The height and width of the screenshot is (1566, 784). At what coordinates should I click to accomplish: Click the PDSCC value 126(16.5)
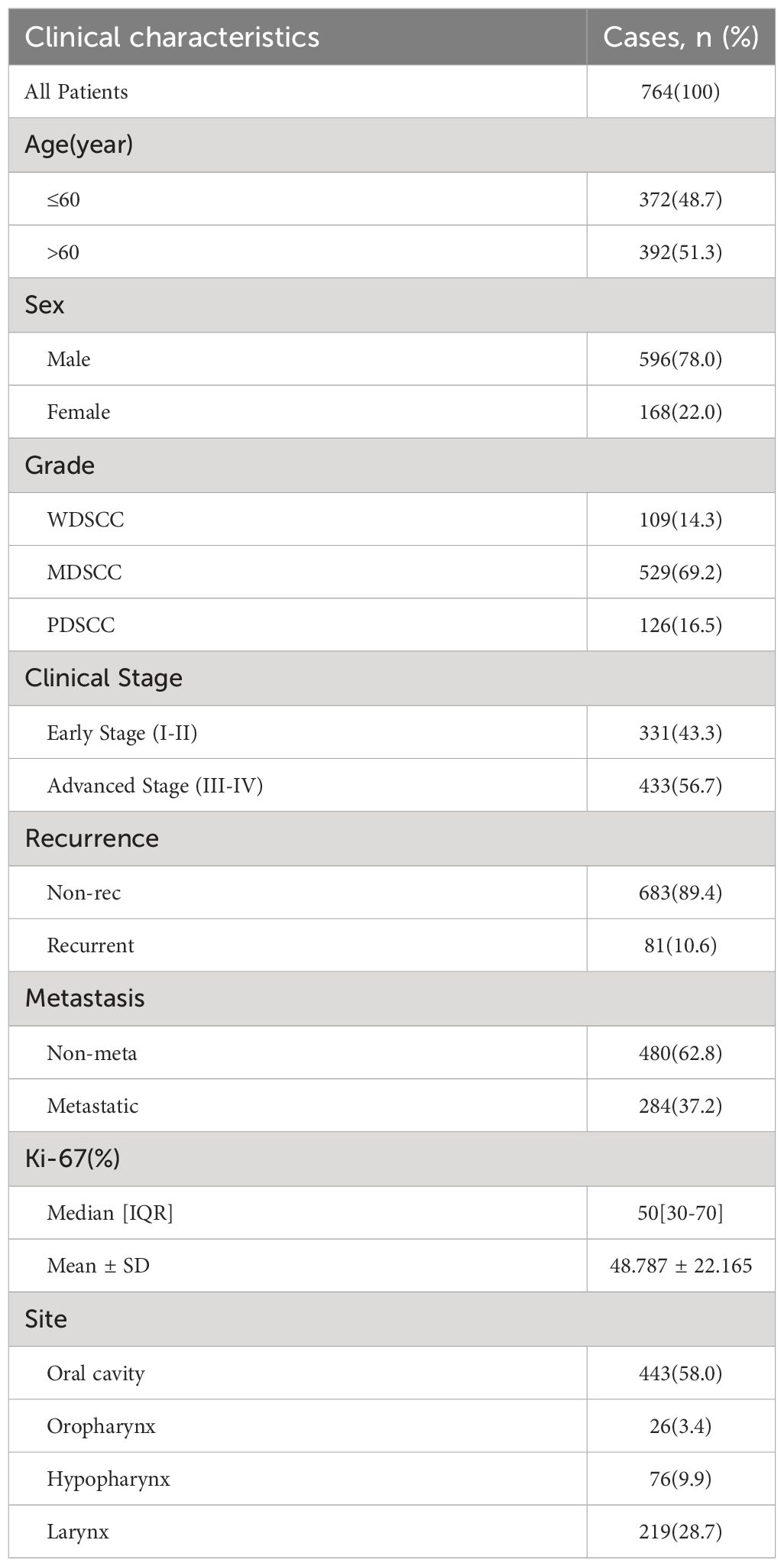tap(680, 625)
